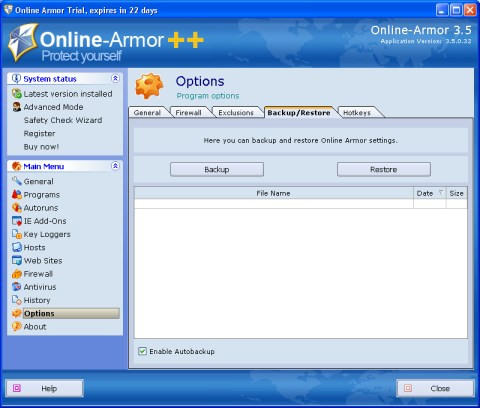
Task: Select the Backup/Restore tab
Action: click(x=299, y=113)
